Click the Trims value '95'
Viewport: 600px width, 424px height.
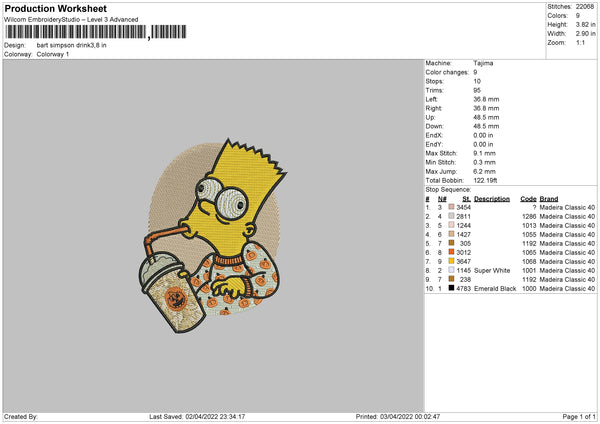point(477,90)
